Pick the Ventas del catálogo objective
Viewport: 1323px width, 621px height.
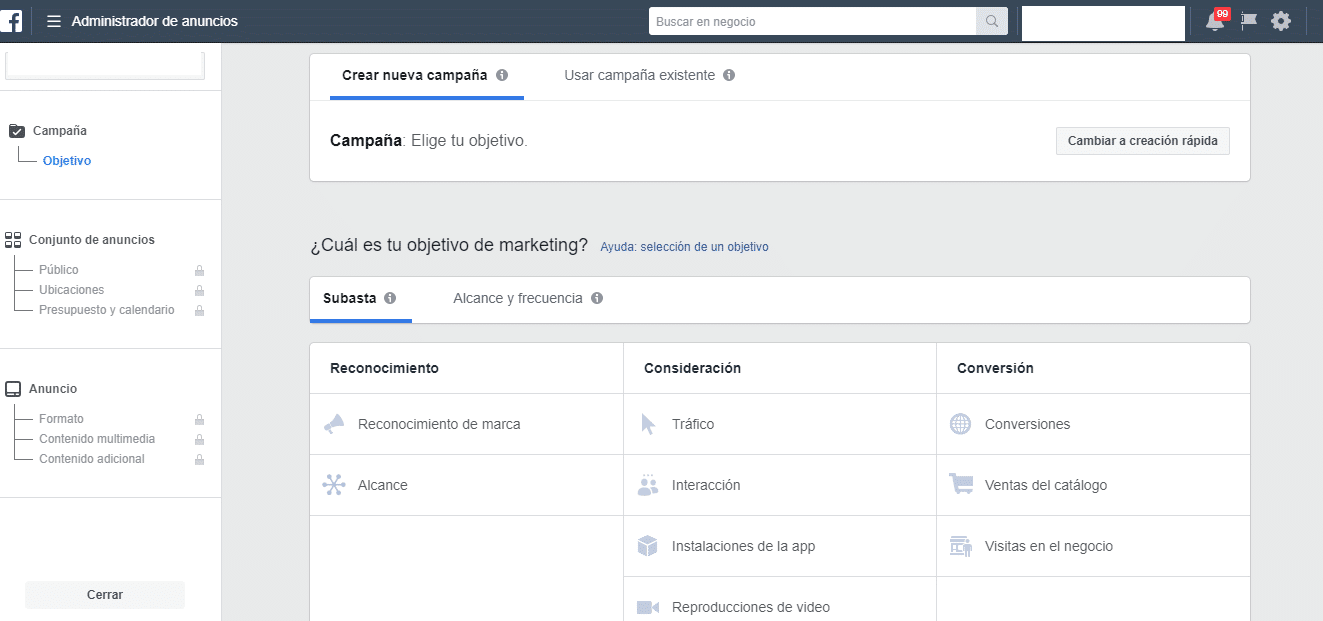pyautogui.click(x=1045, y=485)
